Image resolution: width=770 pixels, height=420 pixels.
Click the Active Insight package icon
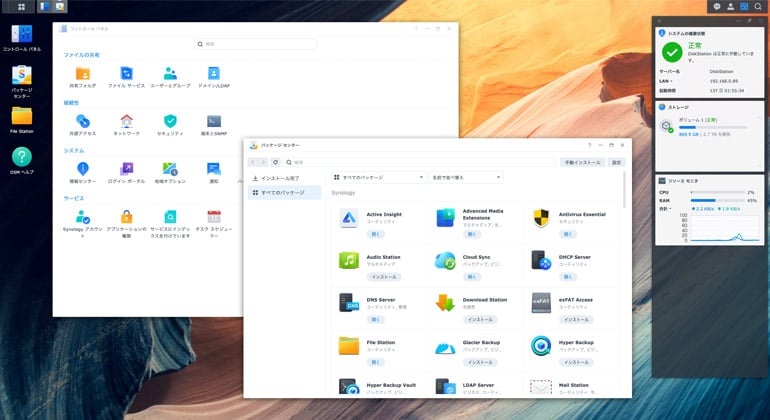[349, 218]
